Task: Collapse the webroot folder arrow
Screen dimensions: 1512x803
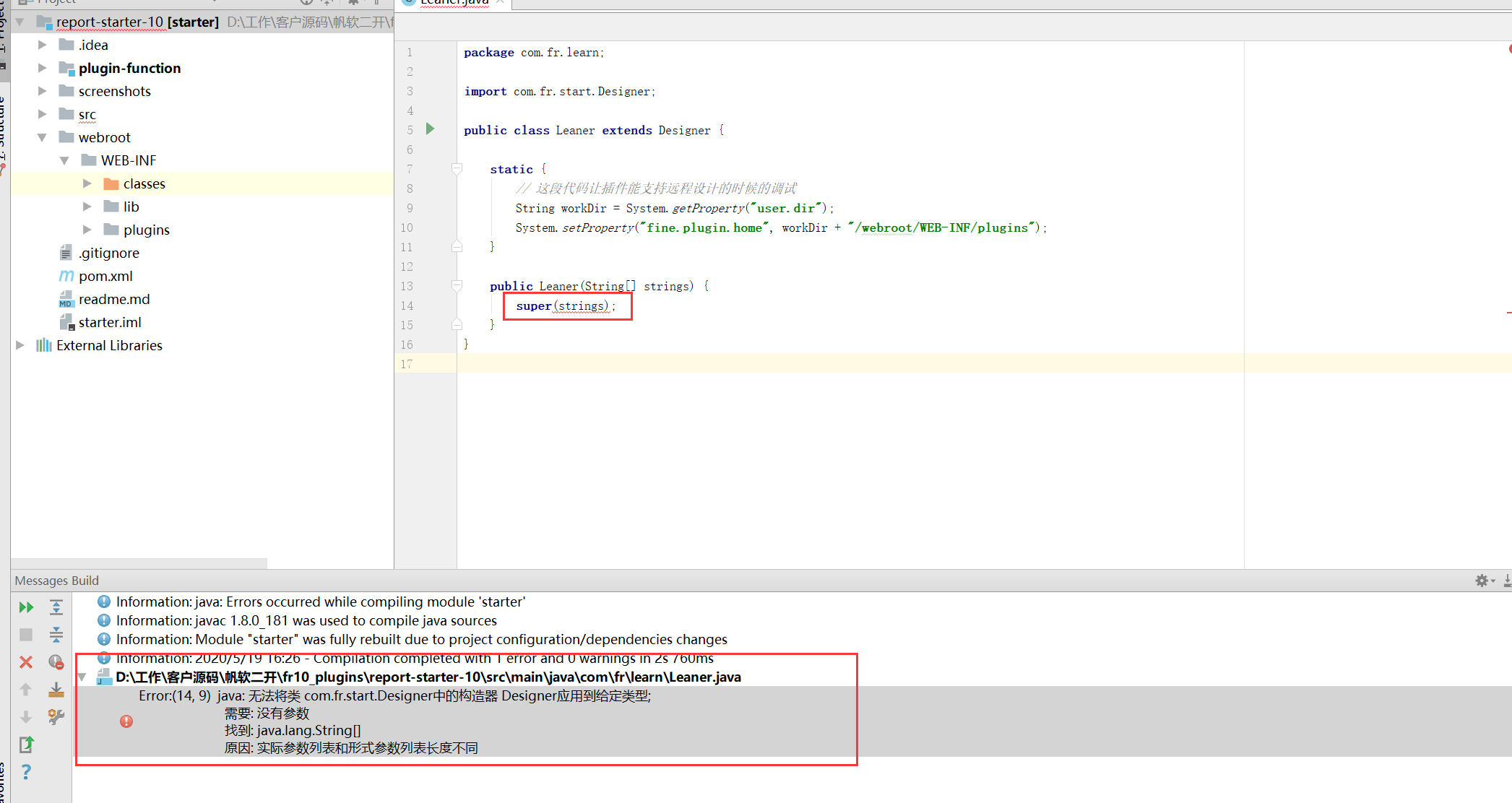Action: click(43, 137)
